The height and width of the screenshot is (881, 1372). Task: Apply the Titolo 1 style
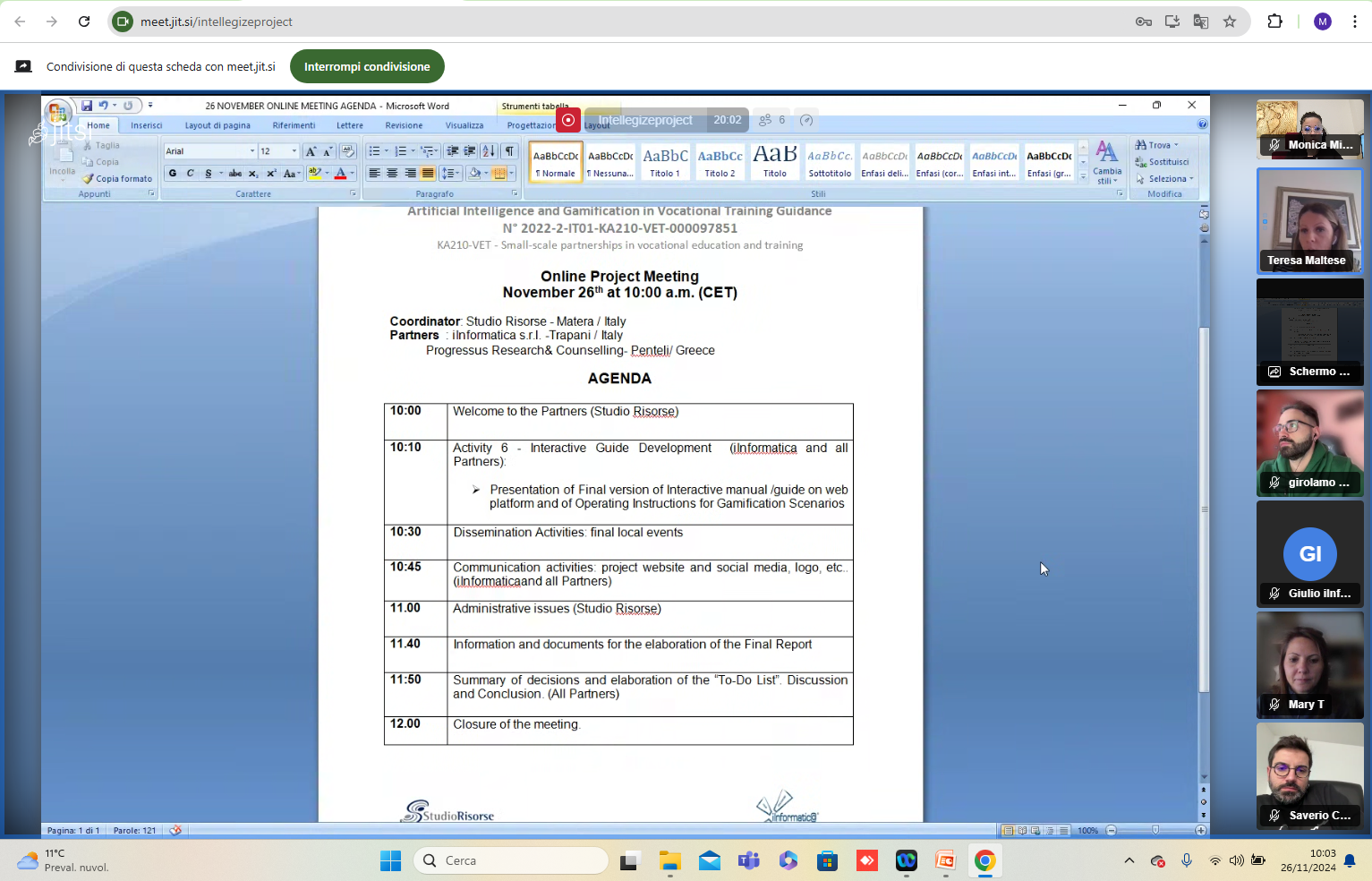click(x=665, y=162)
